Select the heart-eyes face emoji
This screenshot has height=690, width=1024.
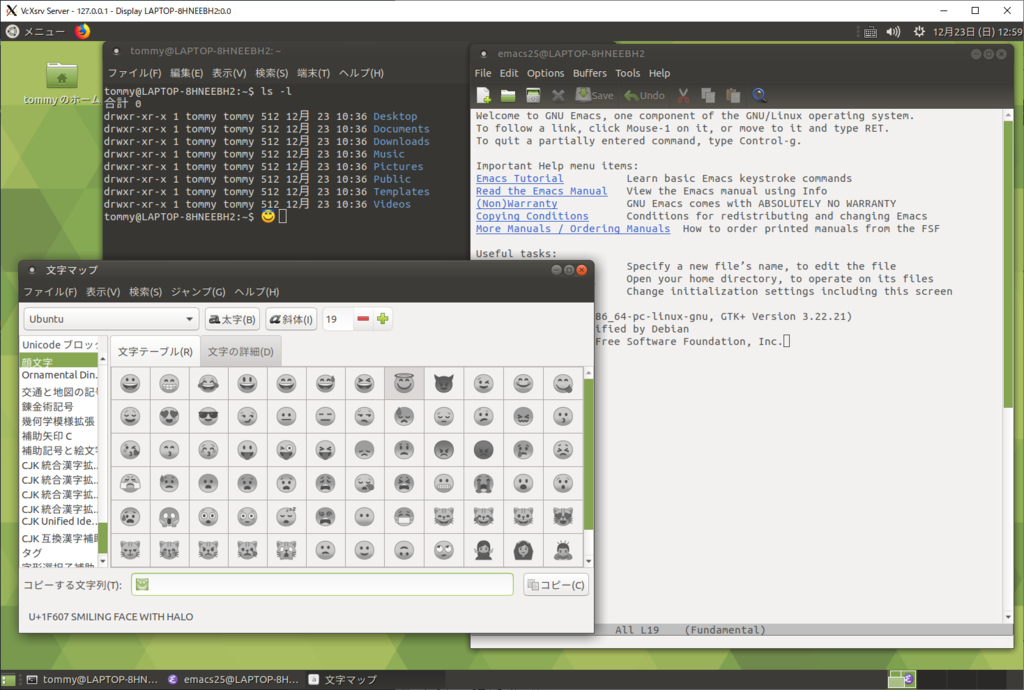tap(169, 416)
